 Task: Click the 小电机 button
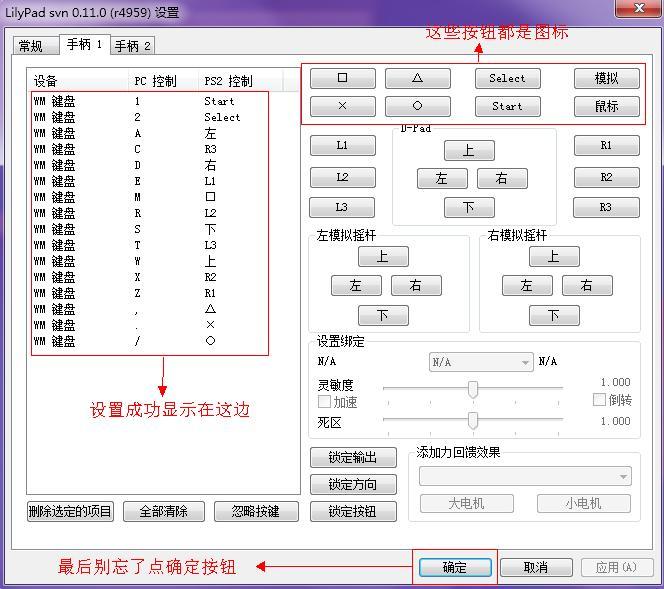[x=584, y=503]
